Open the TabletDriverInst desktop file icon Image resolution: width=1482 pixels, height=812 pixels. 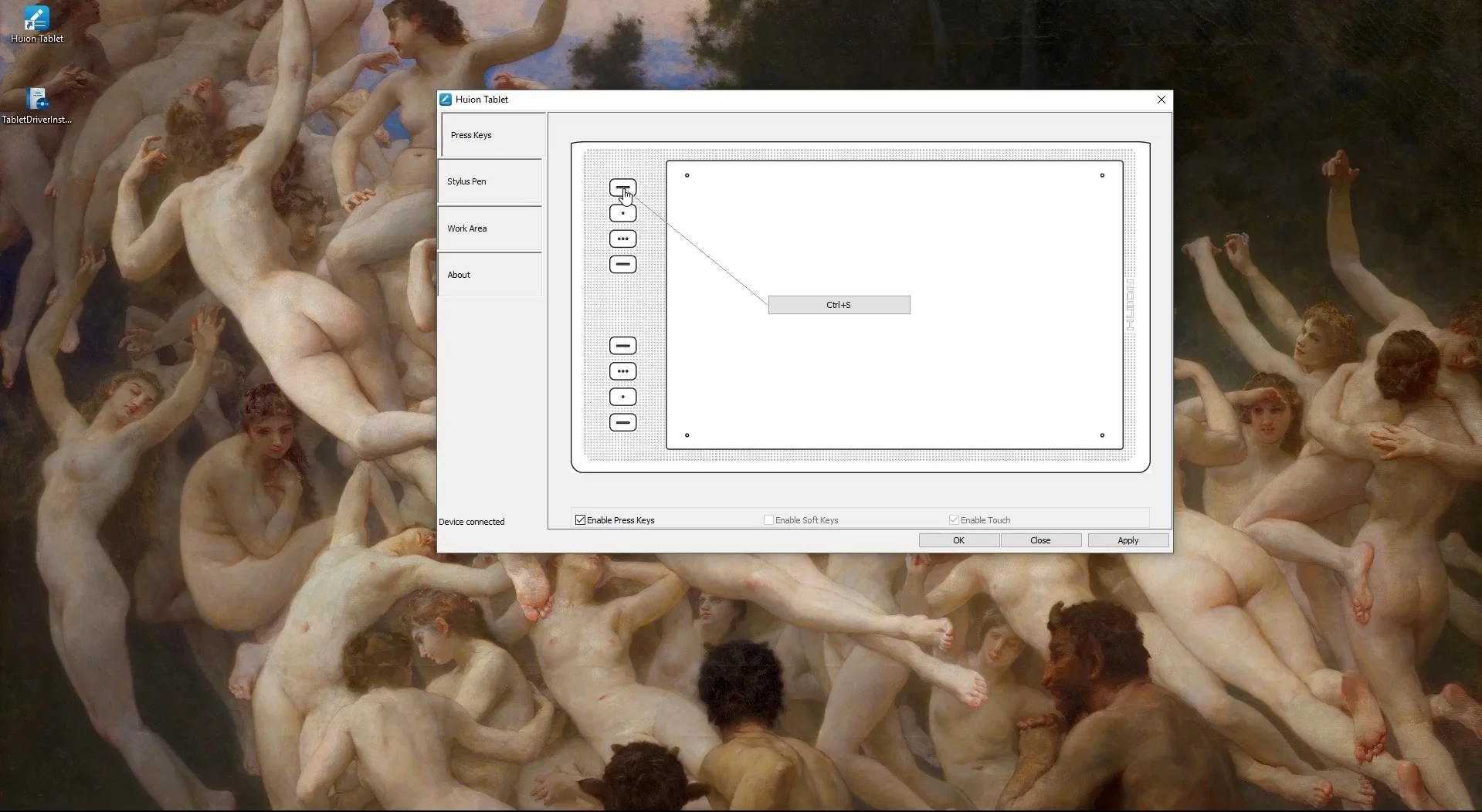pos(36,106)
